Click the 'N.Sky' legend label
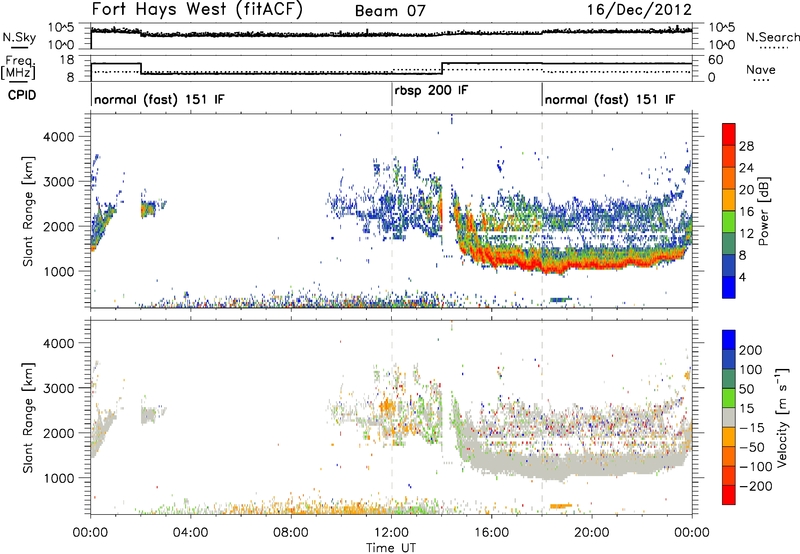The height and width of the screenshot is (554, 800). click(19, 37)
